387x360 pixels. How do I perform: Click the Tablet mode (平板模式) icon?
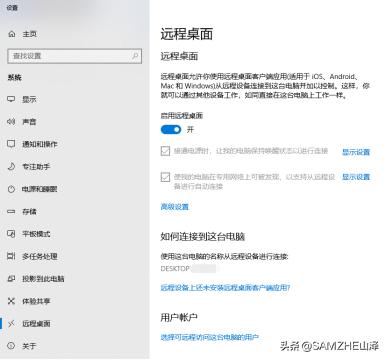[x=11, y=234]
